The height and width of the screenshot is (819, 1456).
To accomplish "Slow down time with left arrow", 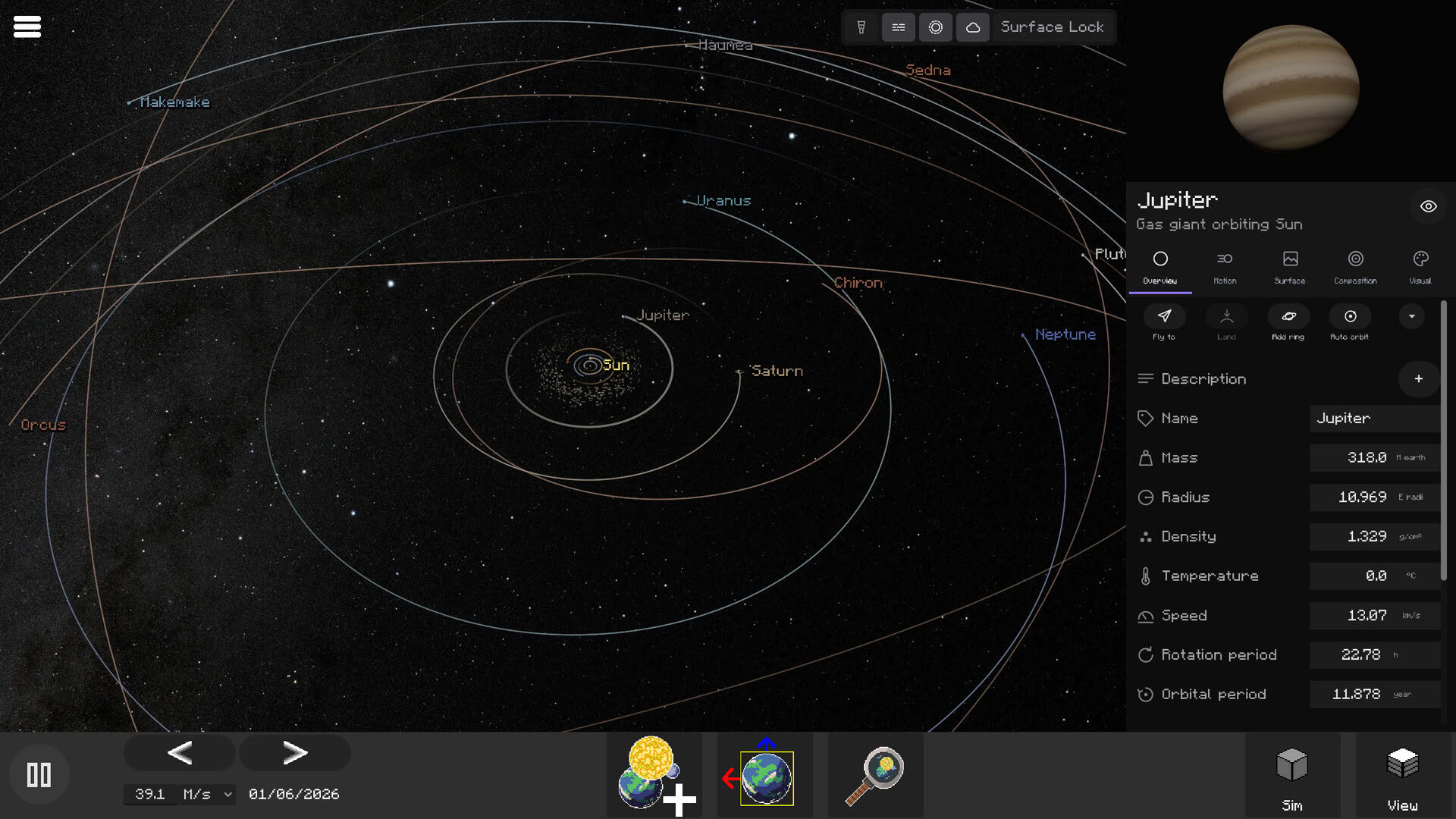I will click(180, 753).
